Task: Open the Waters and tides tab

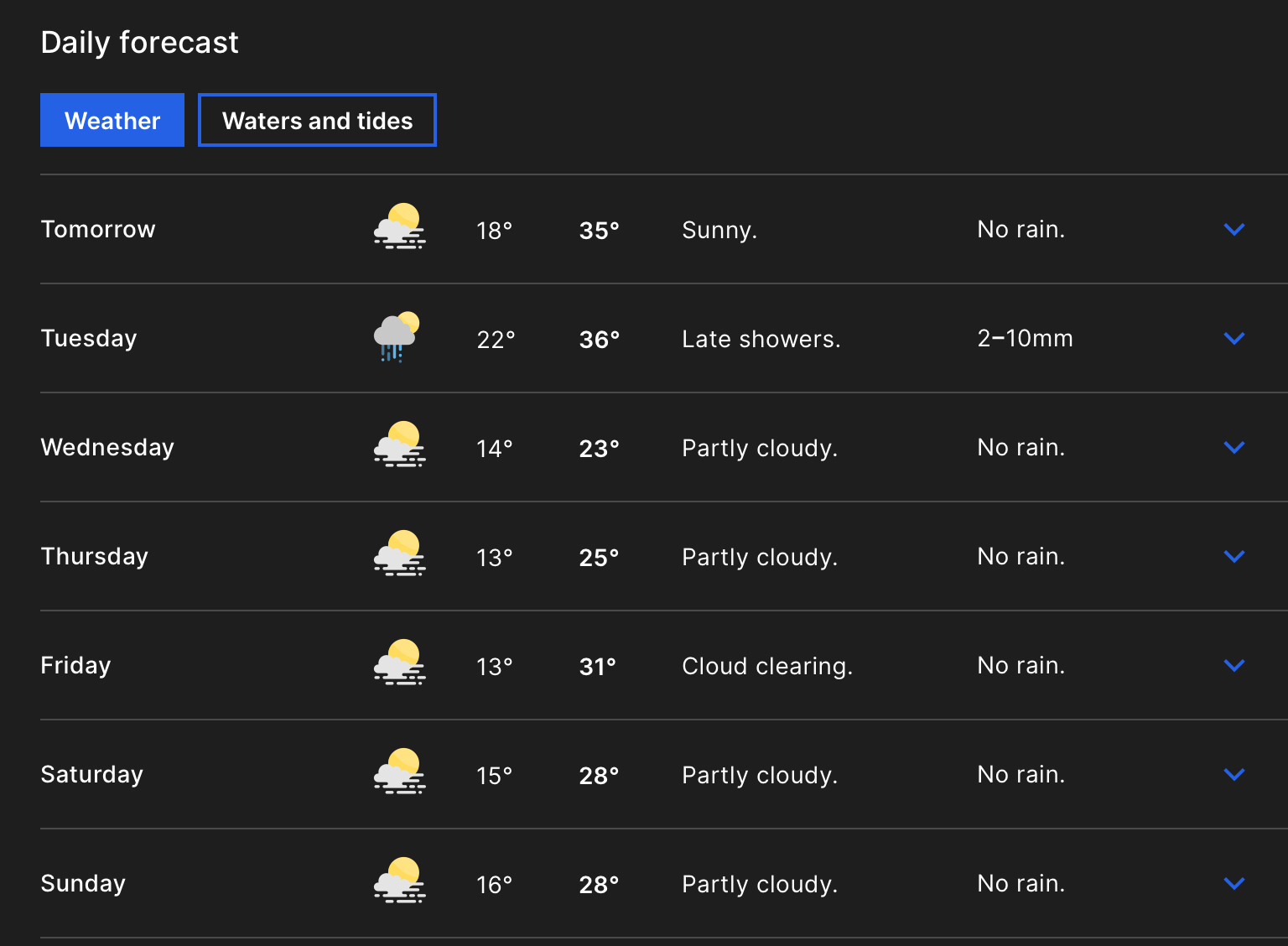Action: 317,120
